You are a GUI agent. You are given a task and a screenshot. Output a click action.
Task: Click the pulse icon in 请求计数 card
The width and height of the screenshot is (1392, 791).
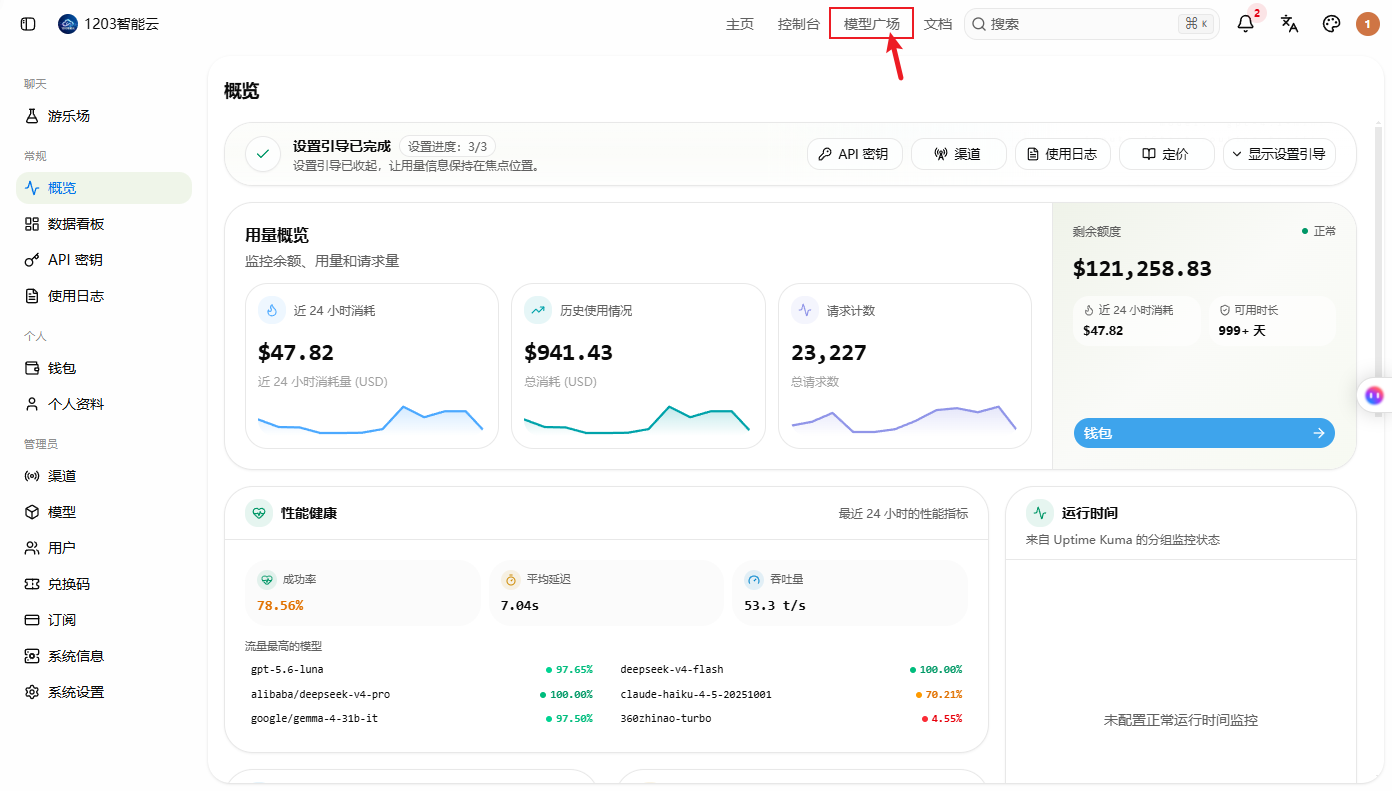(x=805, y=310)
